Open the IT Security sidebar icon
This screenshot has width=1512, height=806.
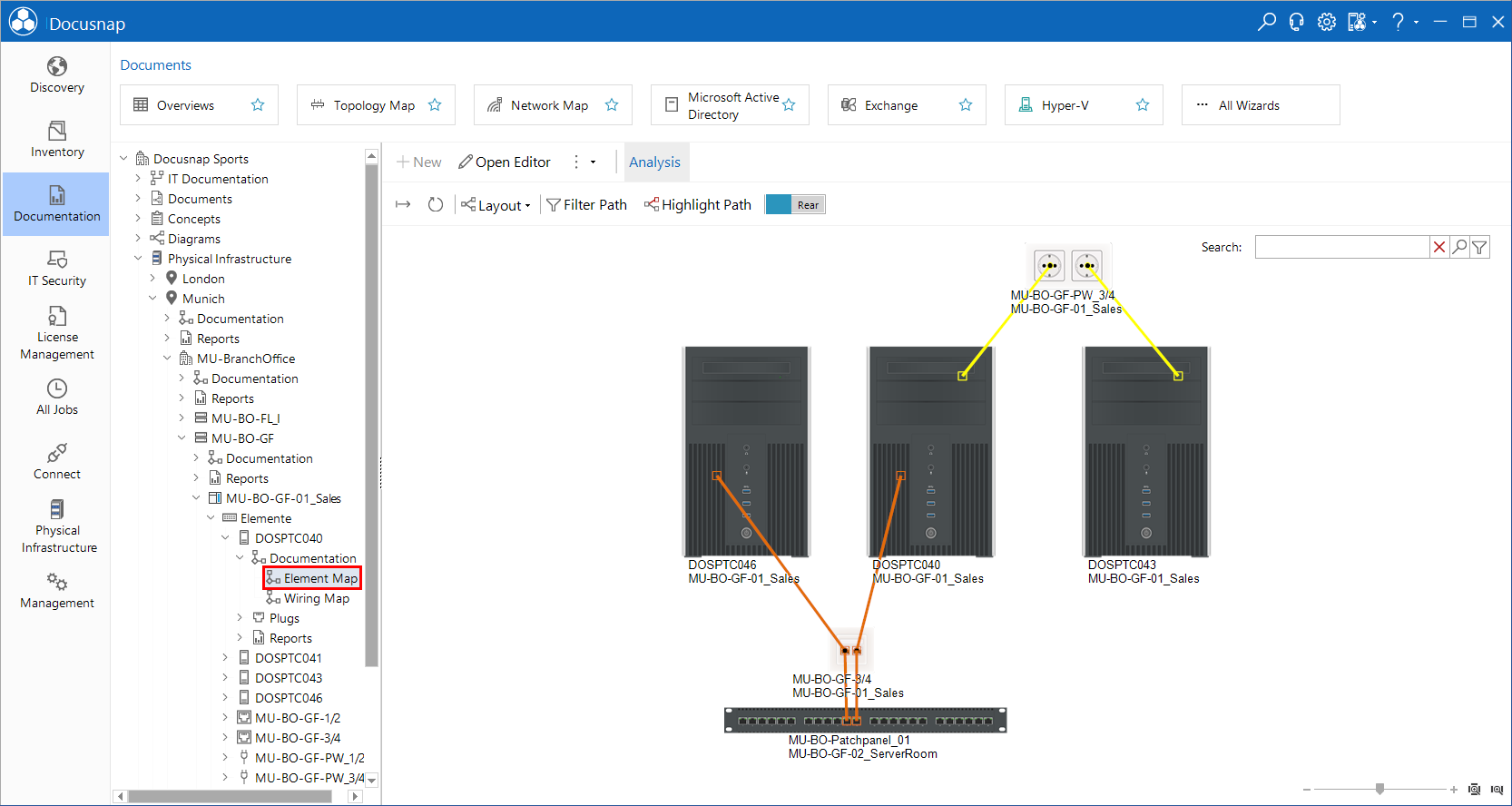56,269
